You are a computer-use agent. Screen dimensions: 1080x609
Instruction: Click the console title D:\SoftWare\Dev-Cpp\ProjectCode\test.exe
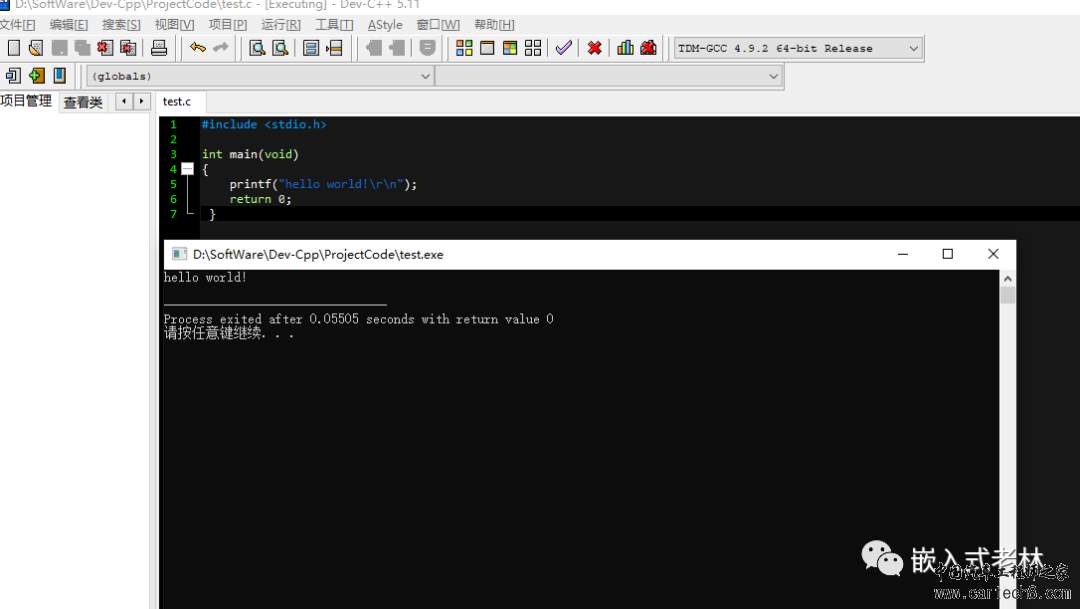318,254
